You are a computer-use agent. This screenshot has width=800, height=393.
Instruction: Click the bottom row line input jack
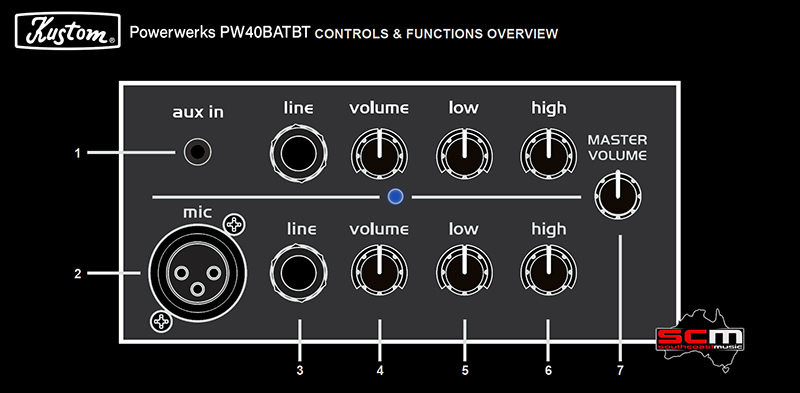point(299,274)
